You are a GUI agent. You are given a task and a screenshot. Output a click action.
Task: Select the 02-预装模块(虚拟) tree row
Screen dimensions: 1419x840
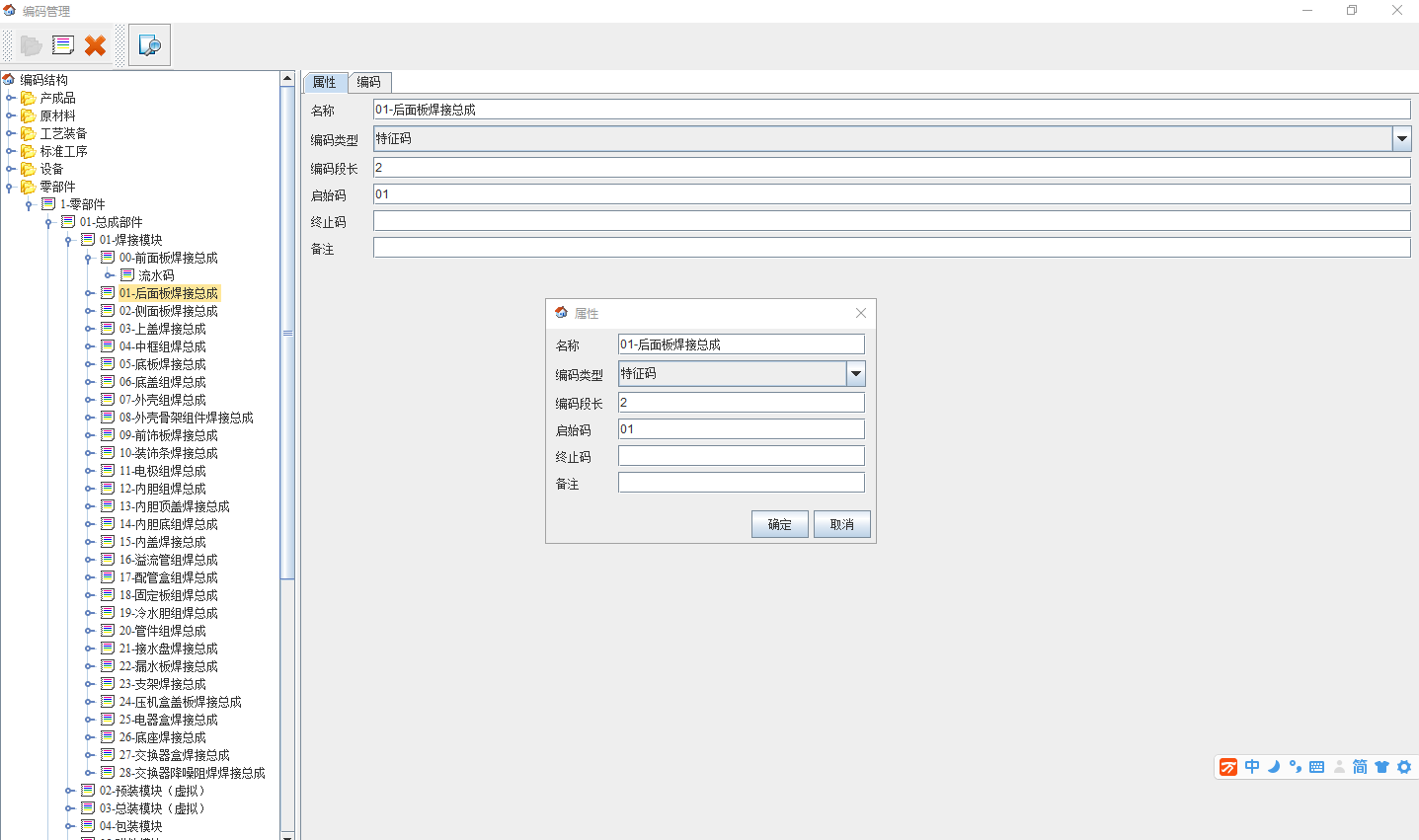coord(152,791)
